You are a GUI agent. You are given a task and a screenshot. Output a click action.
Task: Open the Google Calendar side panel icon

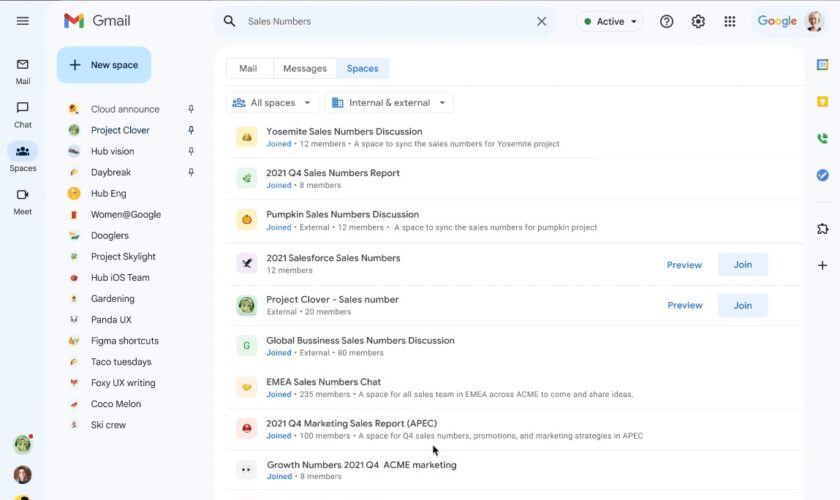coord(822,65)
